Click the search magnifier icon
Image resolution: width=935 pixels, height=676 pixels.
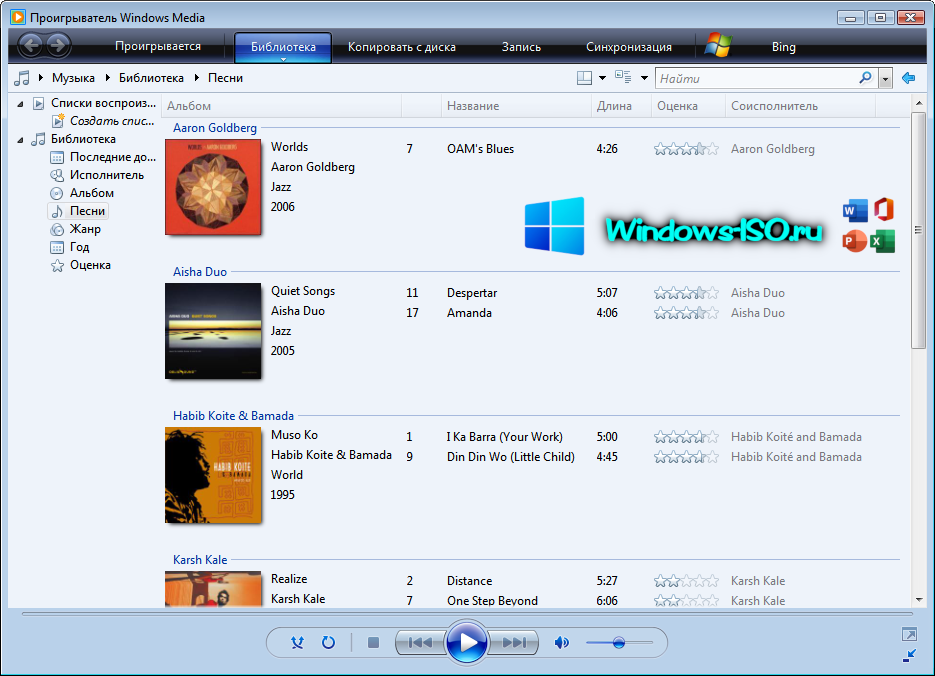(865, 77)
